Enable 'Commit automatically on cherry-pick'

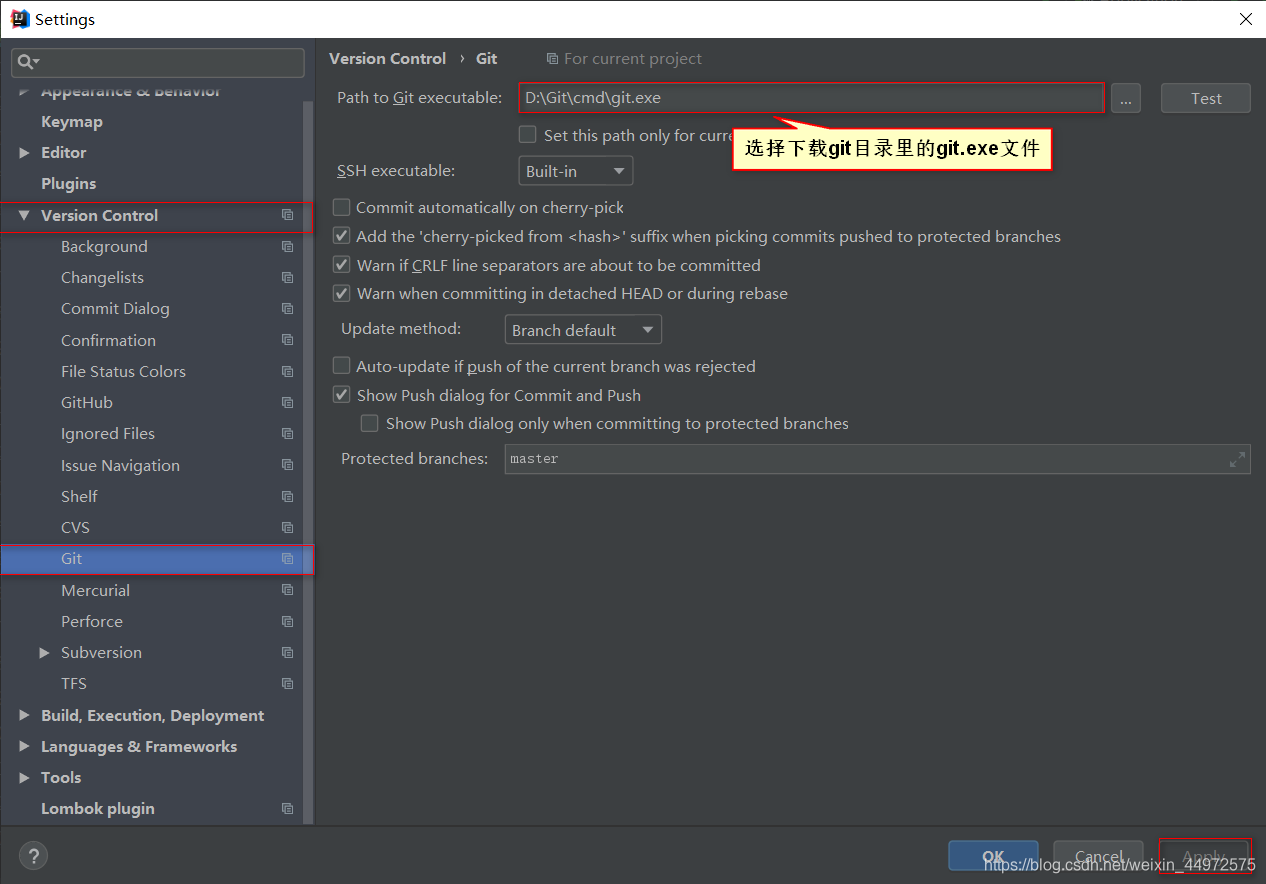pyautogui.click(x=341, y=207)
